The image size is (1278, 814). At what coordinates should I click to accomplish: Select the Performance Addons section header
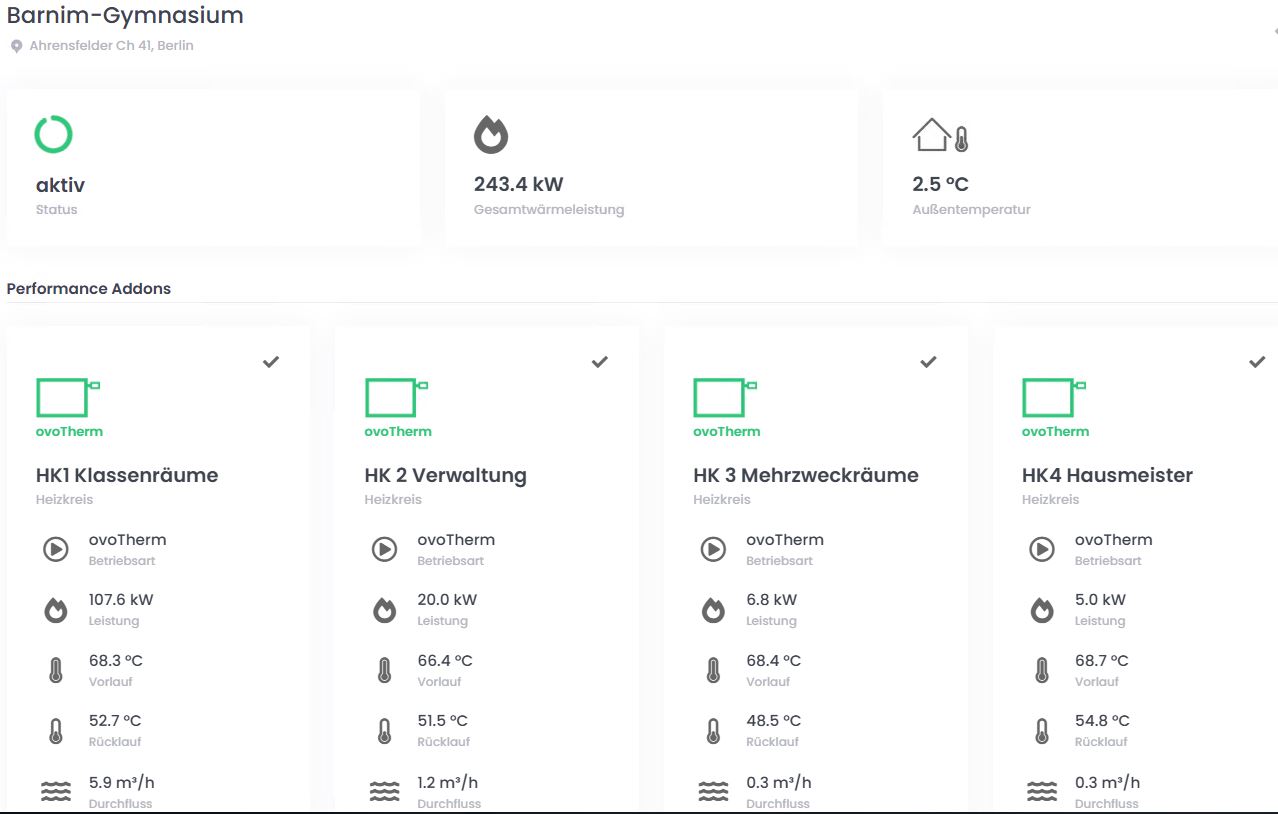click(x=89, y=289)
